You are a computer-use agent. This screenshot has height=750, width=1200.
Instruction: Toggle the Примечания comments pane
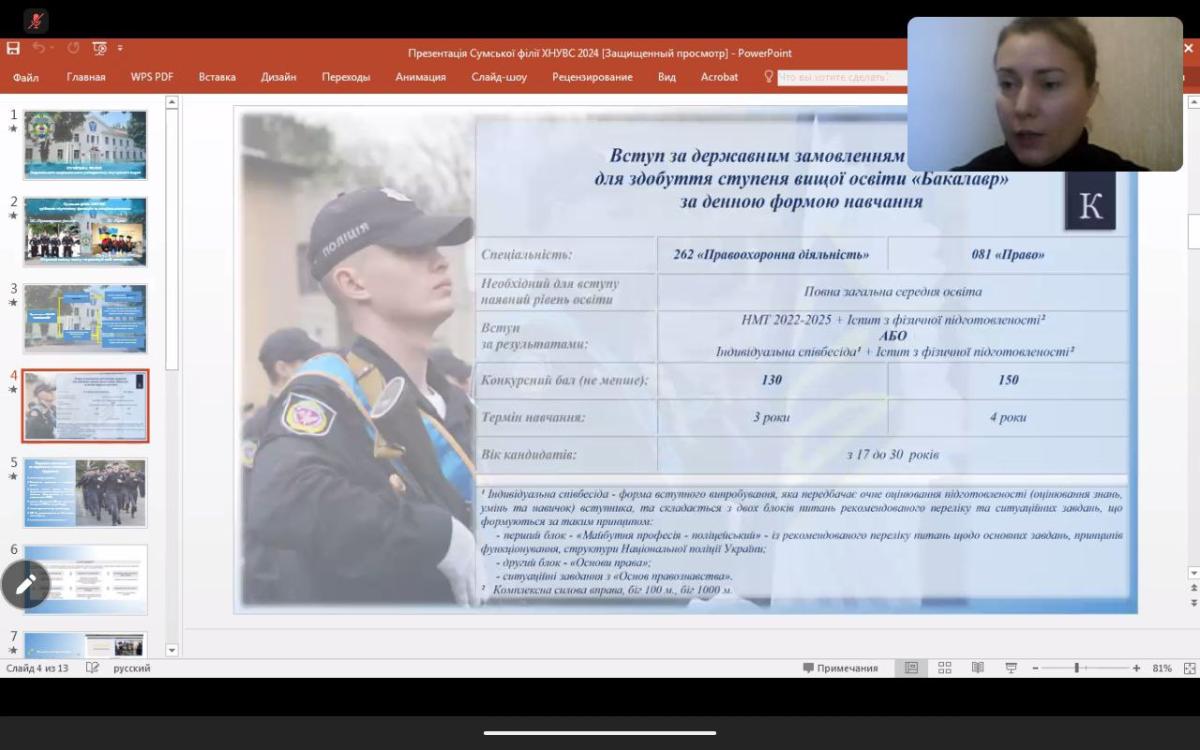tap(840, 668)
